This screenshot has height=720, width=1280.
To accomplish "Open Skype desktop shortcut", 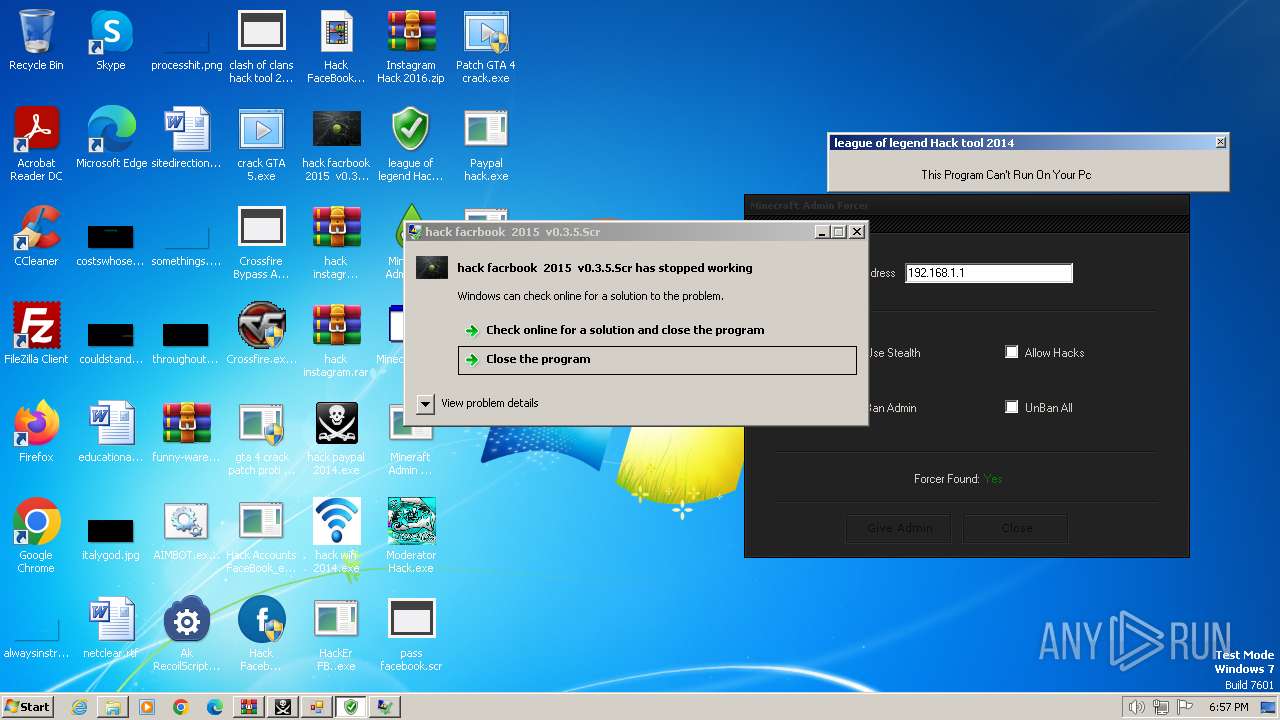I will [x=110, y=40].
